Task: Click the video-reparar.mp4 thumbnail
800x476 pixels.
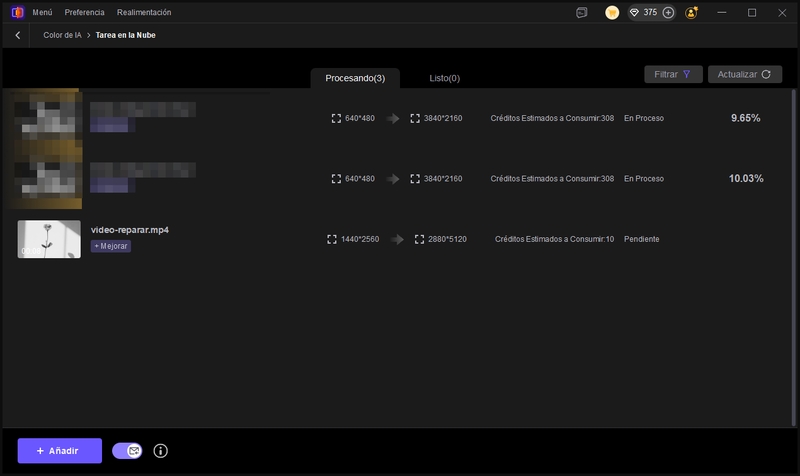Action: pyautogui.click(x=49, y=239)
